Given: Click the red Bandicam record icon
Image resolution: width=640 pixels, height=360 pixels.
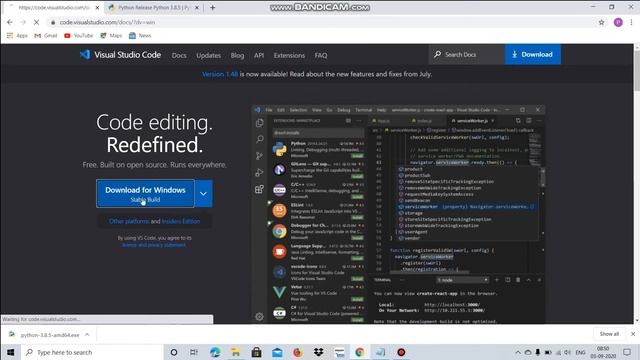Looking at the screenshot, I should 401,352.
